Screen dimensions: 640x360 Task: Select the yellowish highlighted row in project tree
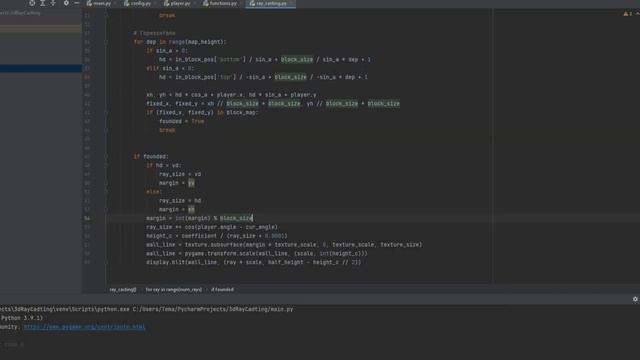point(41,29)
